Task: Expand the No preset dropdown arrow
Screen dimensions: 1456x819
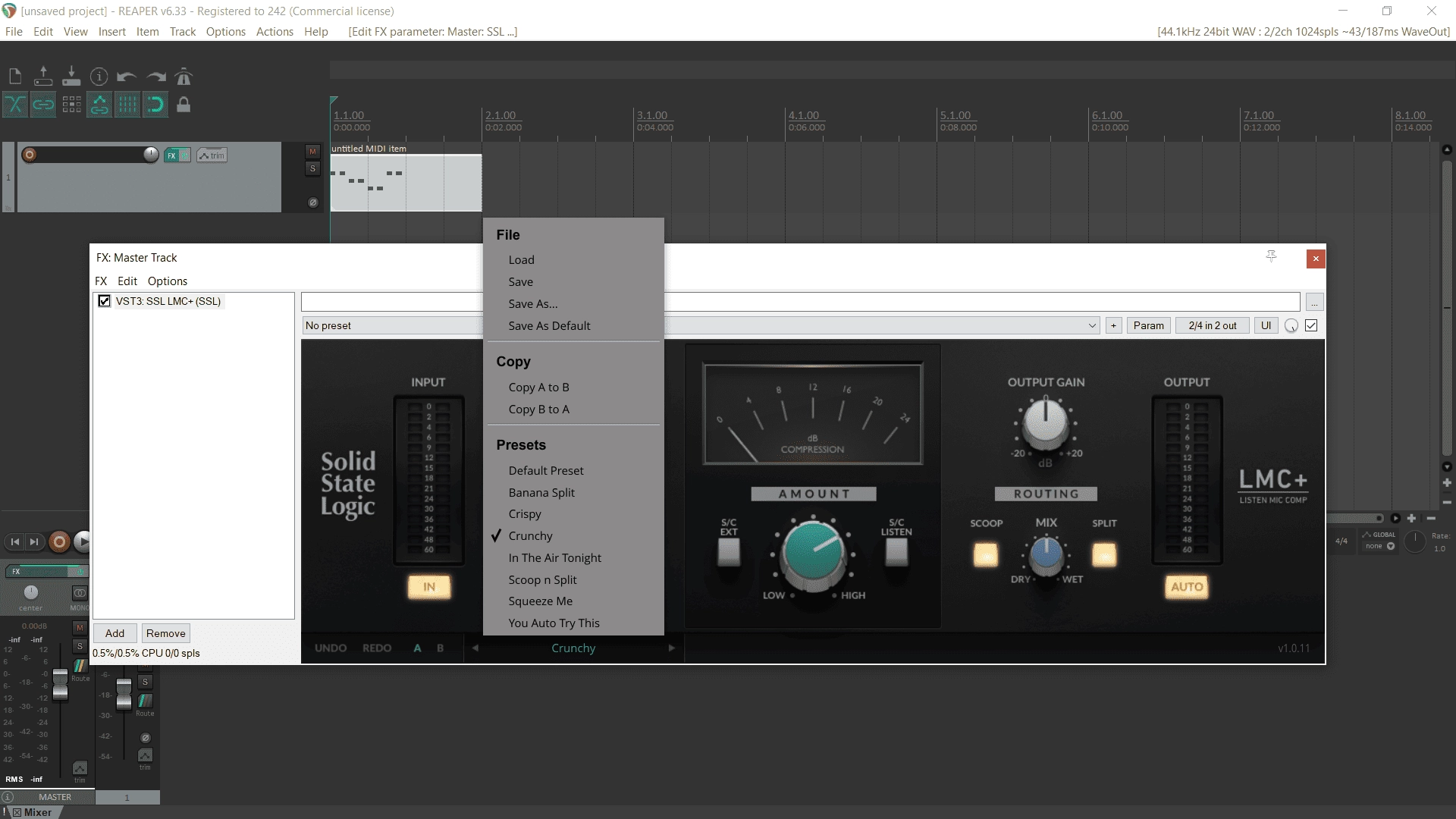Action: (1092, 325)
